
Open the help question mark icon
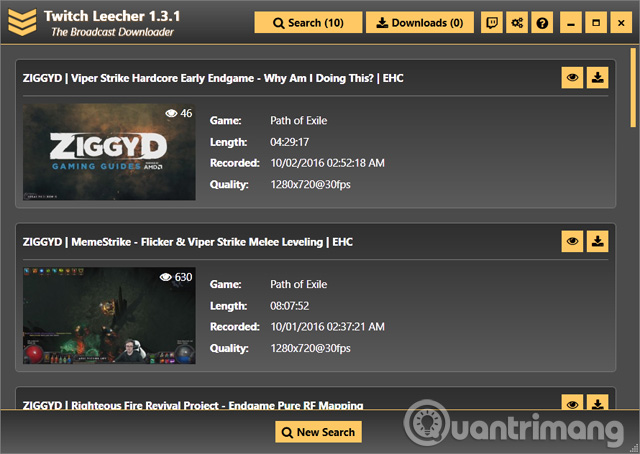[x=542, y=22]
